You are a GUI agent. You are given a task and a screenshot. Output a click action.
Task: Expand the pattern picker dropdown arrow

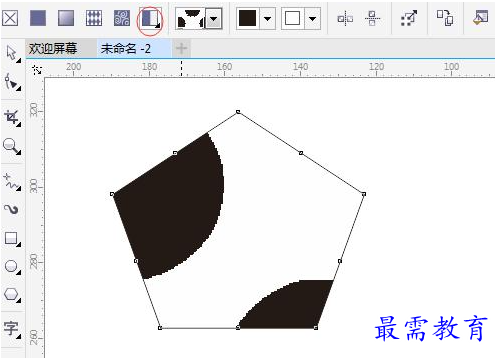click(x=214, y=19)
